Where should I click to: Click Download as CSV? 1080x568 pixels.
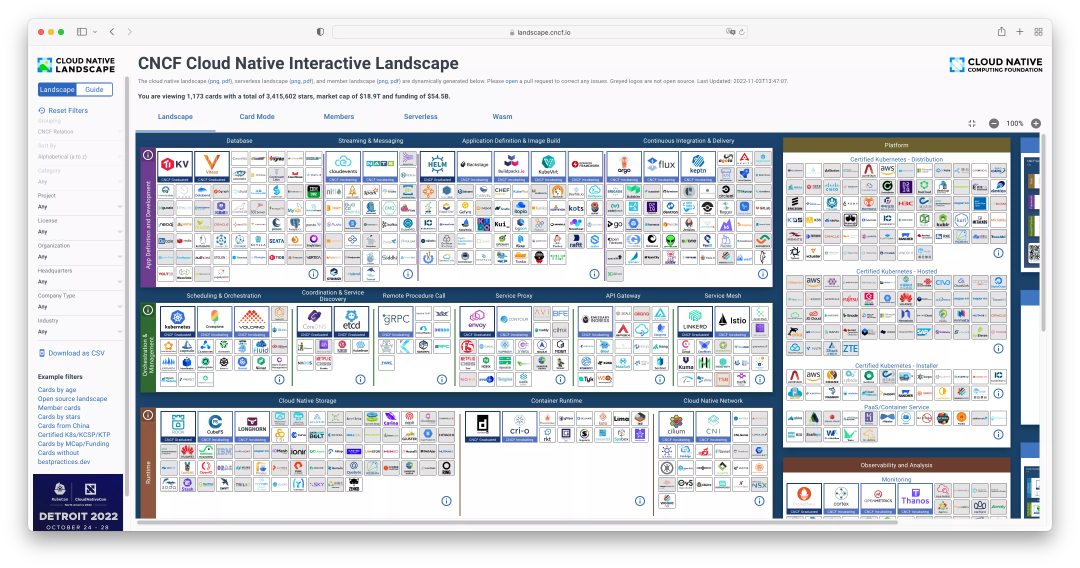[72, 353]
